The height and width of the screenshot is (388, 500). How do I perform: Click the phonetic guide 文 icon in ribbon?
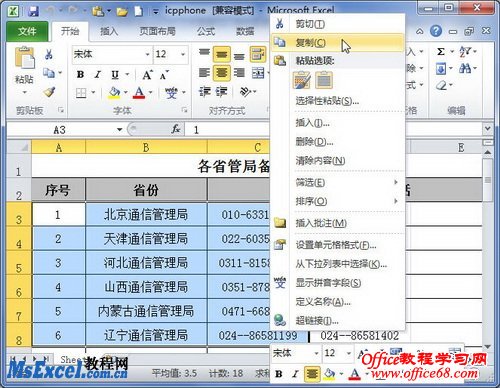pyautogui.click(x=171, y=93)
